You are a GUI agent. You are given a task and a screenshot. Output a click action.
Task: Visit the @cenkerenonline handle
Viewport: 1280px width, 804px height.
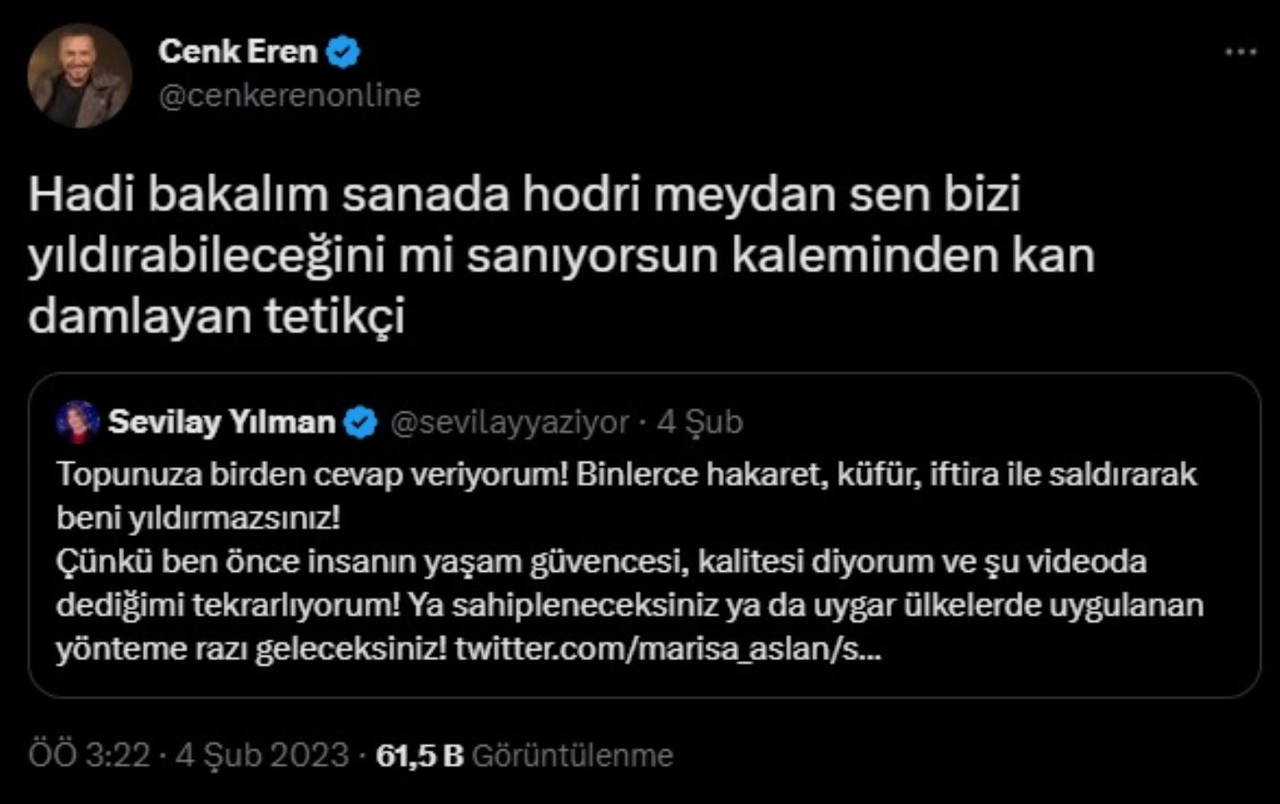pos(289,95)
